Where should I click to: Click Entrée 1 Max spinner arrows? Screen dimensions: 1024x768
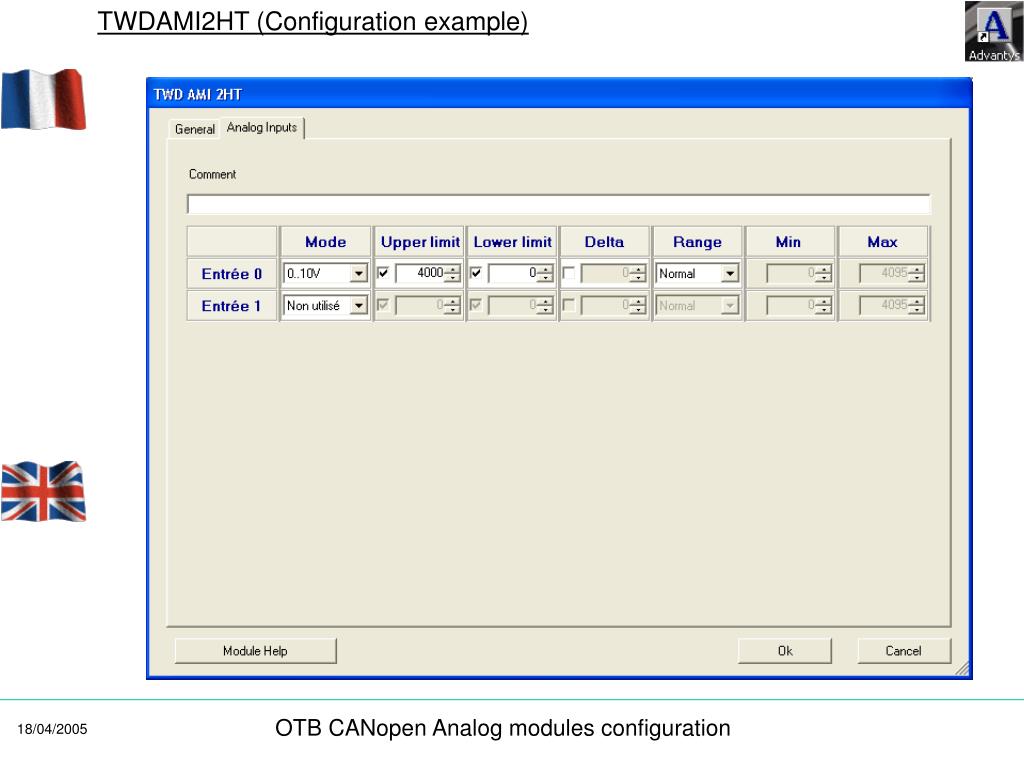coord(916,306)
